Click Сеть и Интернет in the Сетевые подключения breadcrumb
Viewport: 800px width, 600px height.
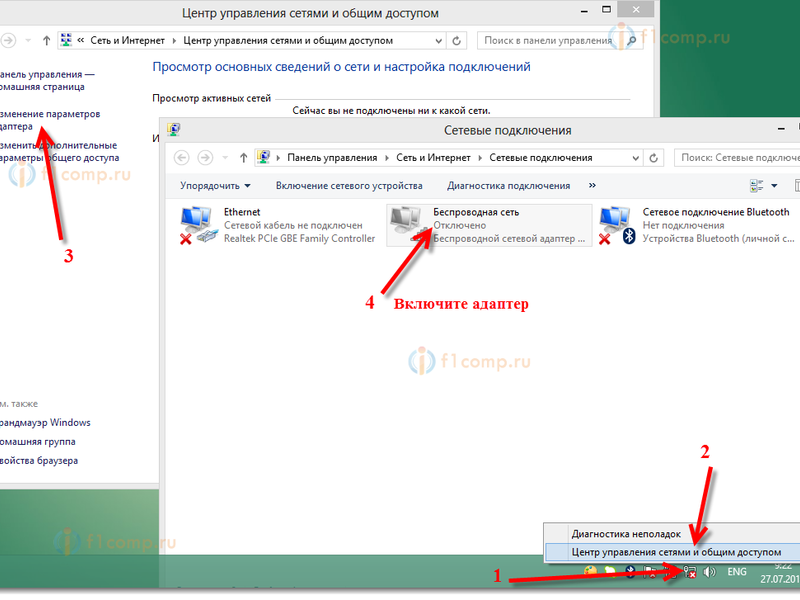[x=433, y=158]
